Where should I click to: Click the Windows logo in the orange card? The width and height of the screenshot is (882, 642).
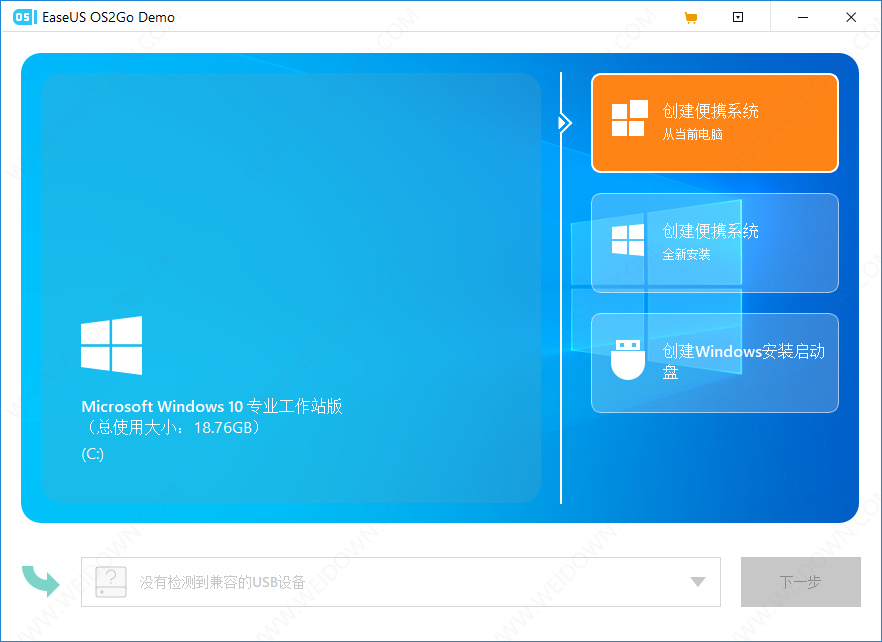coord(629,118)
